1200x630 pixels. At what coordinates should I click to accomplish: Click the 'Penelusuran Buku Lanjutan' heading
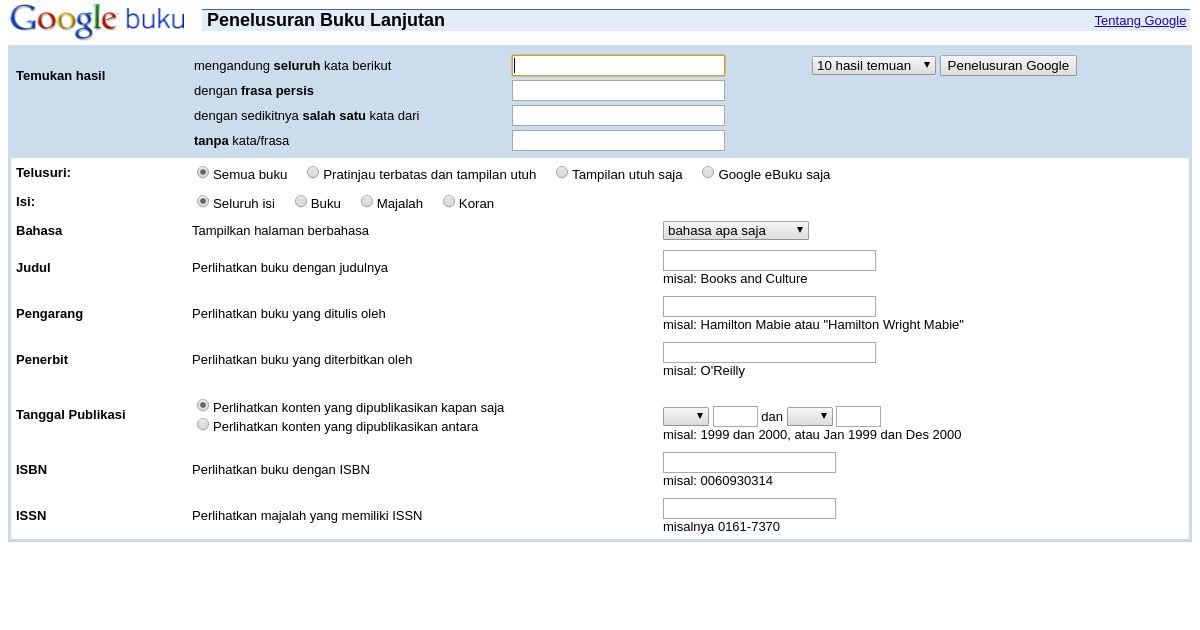[326, 20]
